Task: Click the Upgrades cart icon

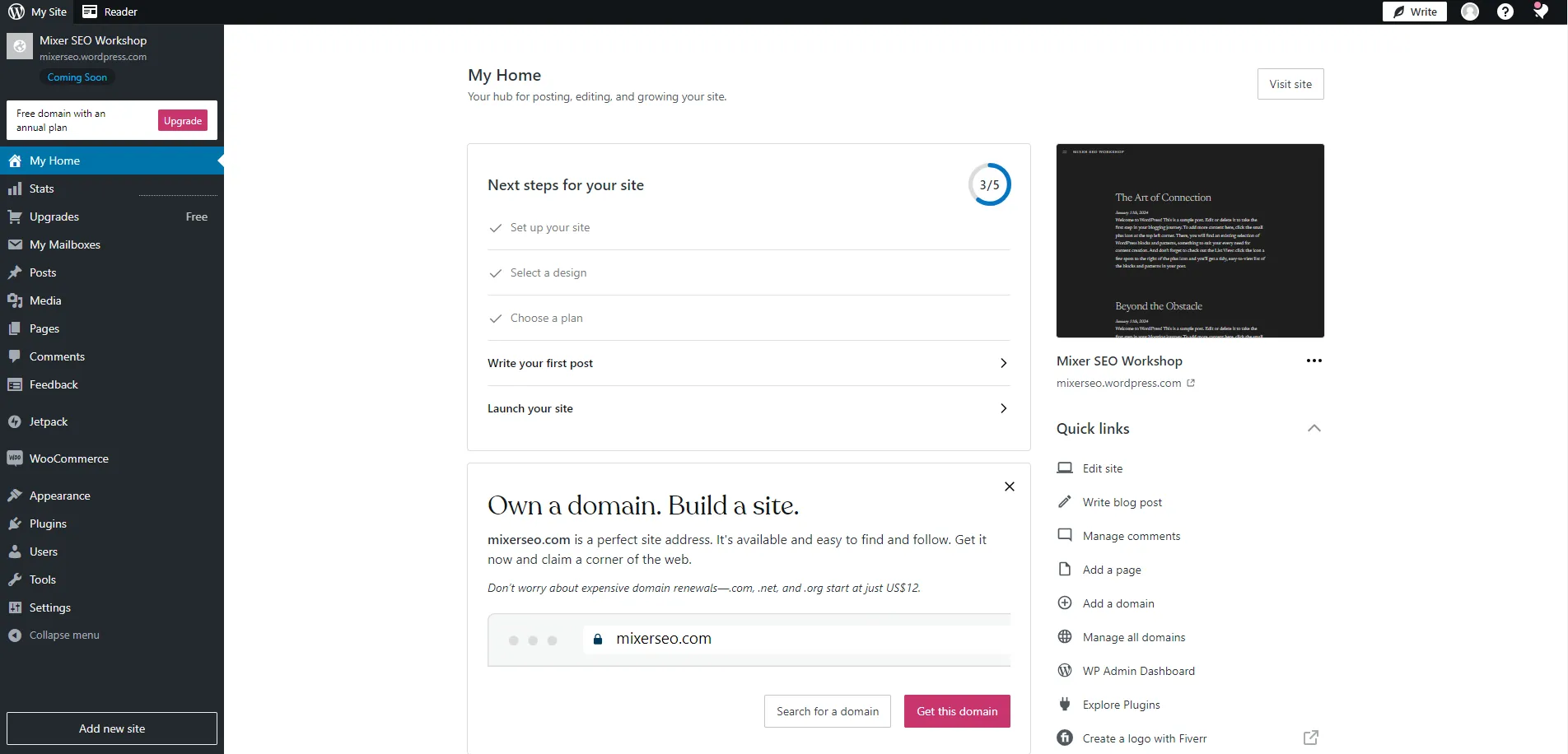Action: point(15,216)
